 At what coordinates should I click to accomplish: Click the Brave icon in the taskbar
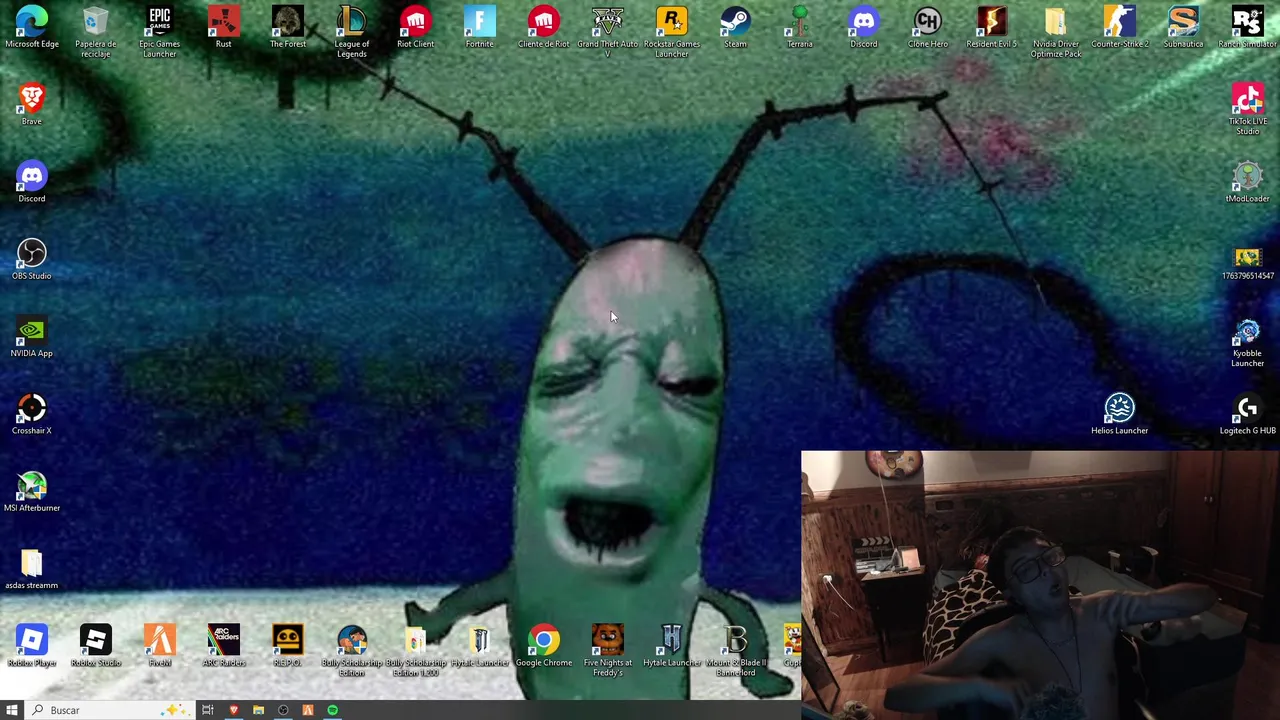pyautogui.click(x=233, y=710)
